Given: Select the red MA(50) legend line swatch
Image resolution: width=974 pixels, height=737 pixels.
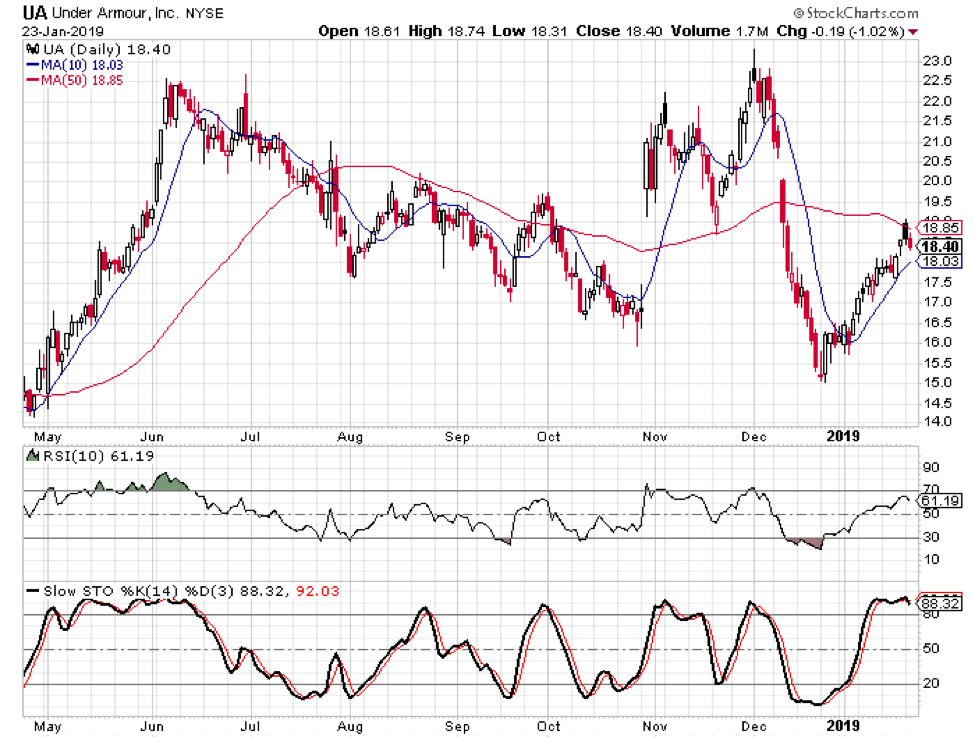Looking at the screenshot, I should (x=33, y=80).
